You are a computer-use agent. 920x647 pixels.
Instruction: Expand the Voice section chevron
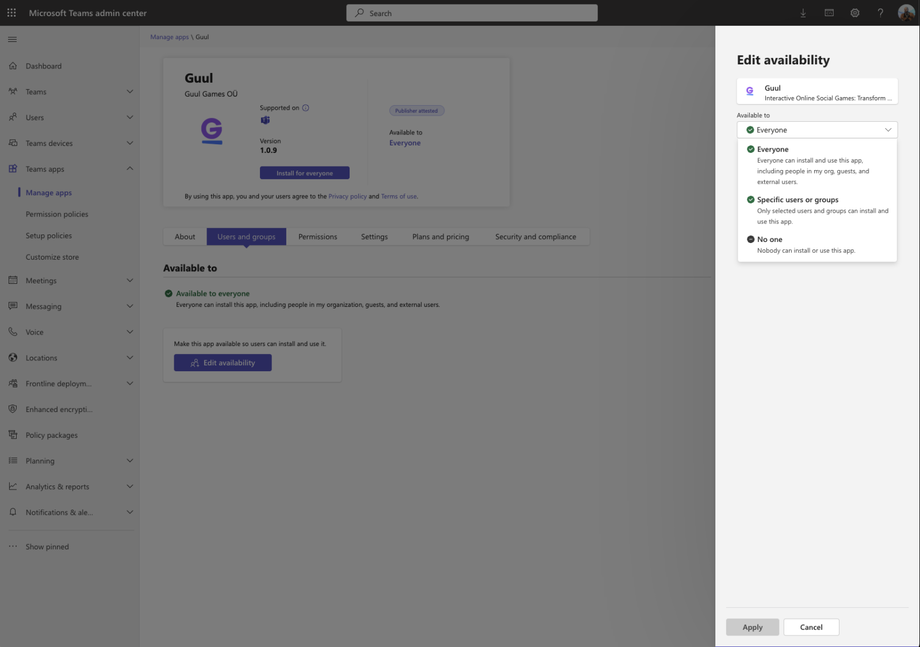point(130,332)
